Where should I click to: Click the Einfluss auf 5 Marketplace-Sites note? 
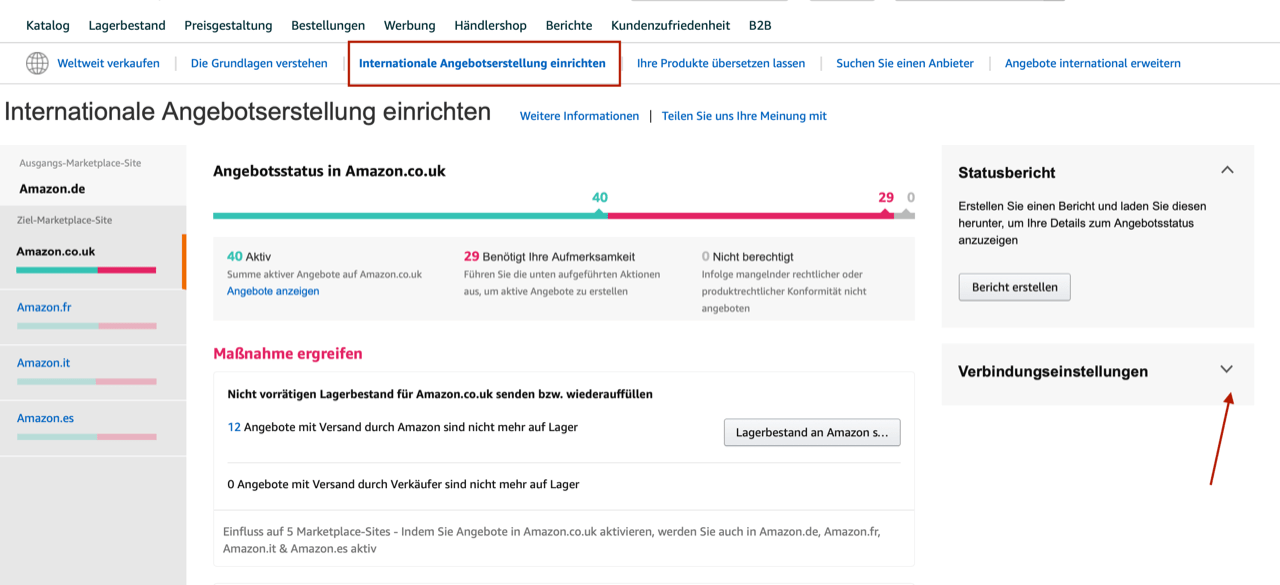[552, 540]
